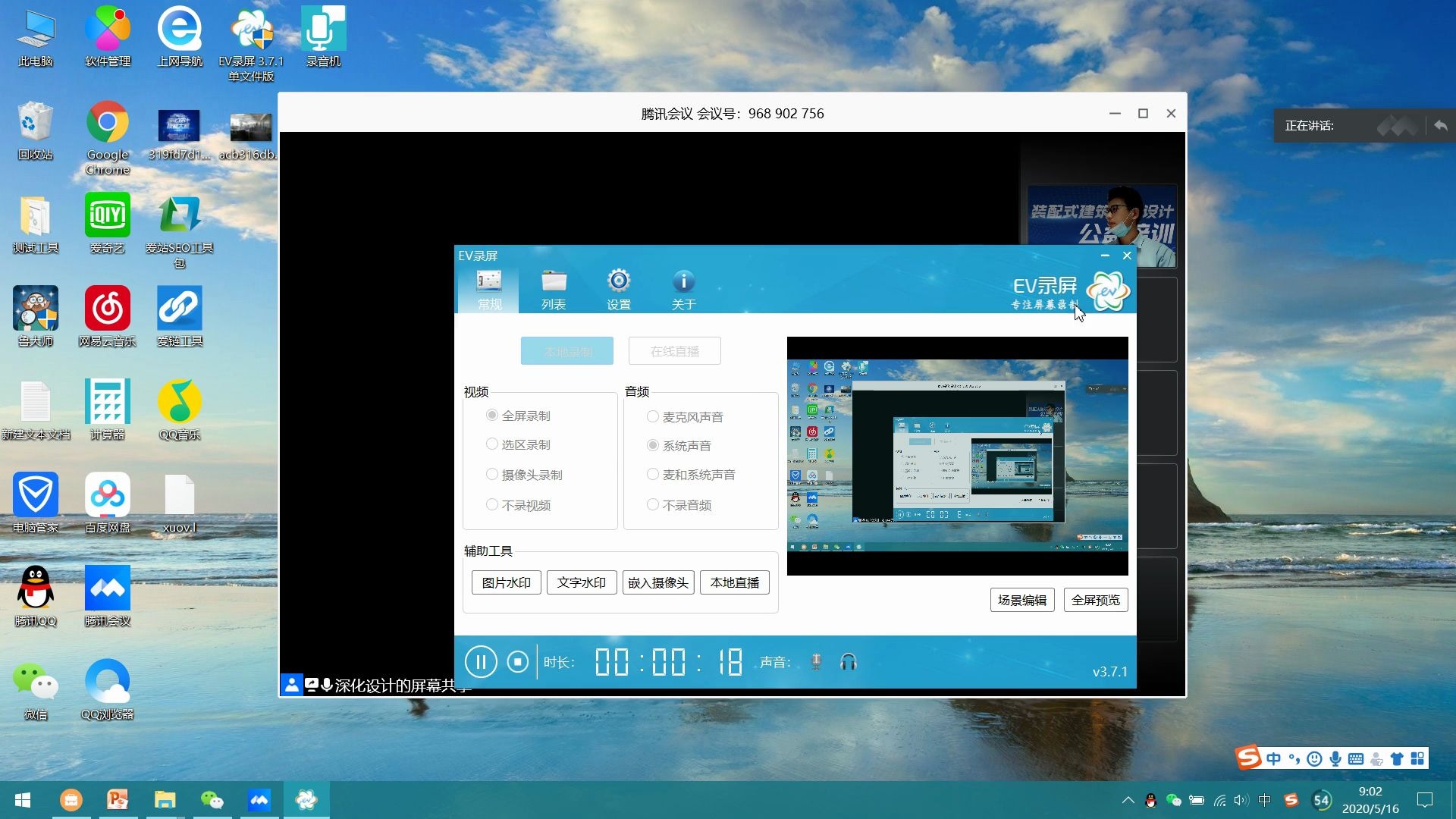Click the 回收站 desktop icon
1456x819 pixels.
[x=36, y=130]
